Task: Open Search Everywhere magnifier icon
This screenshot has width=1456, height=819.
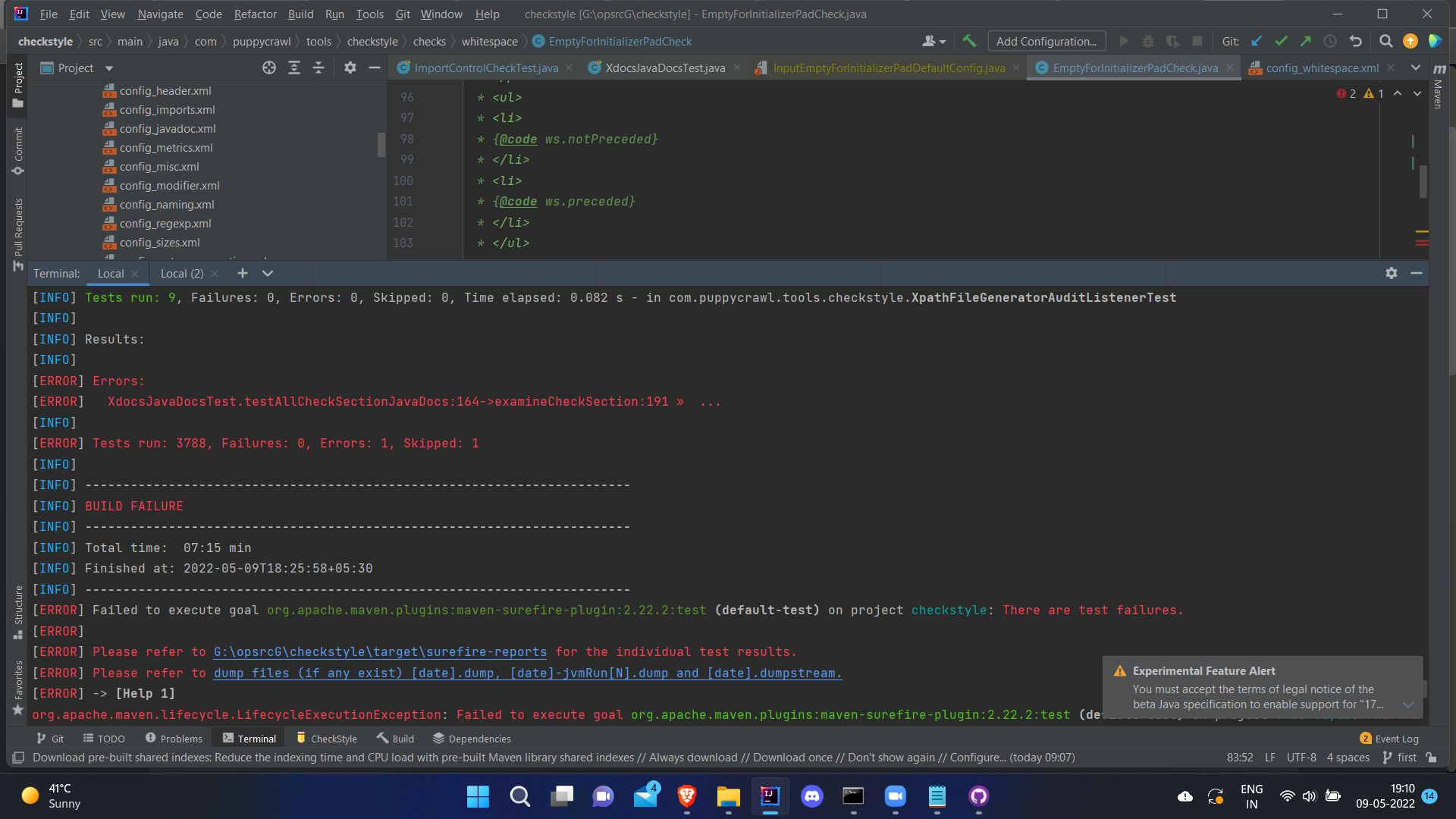Action: (x=1385, y=41)
